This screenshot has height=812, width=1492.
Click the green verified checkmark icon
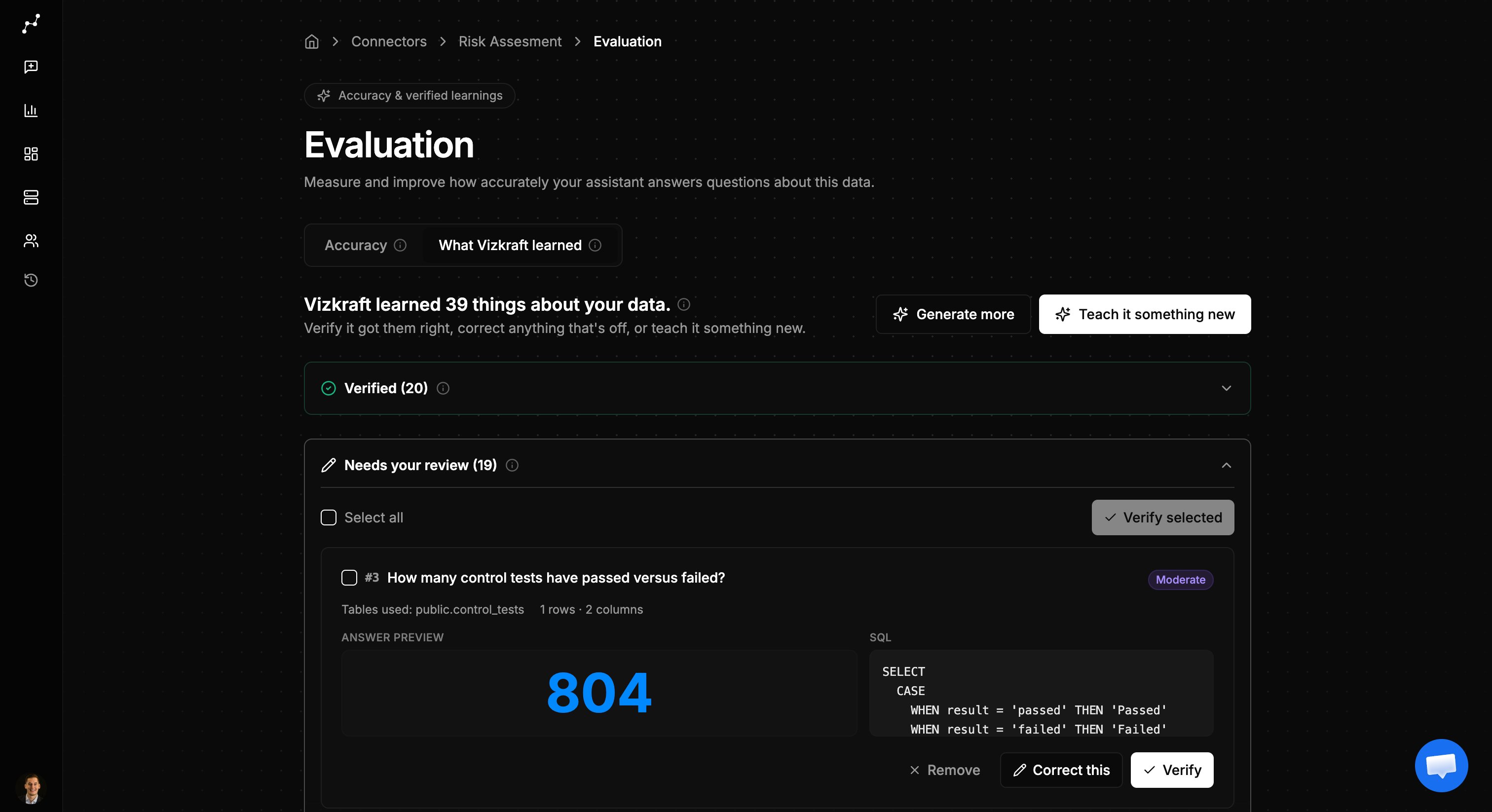[329, 388]
